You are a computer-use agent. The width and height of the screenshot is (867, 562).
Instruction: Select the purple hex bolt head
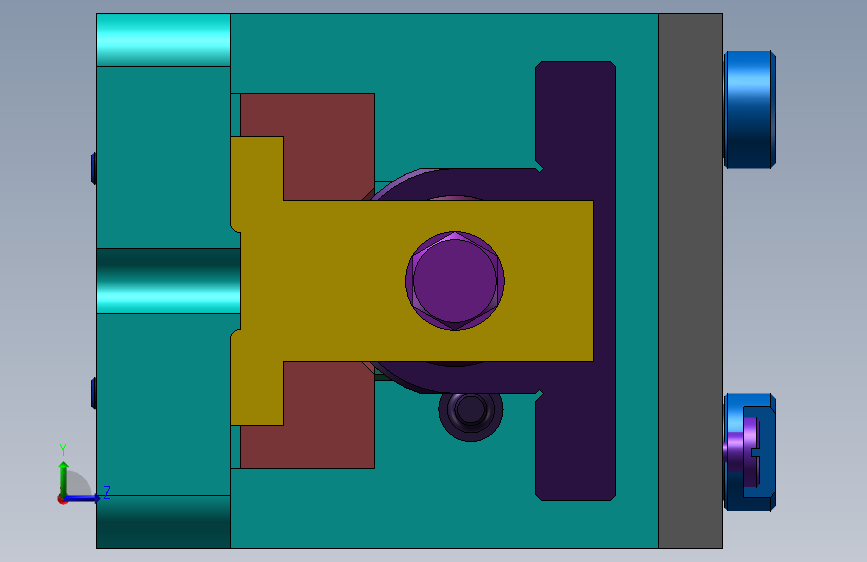455,281
